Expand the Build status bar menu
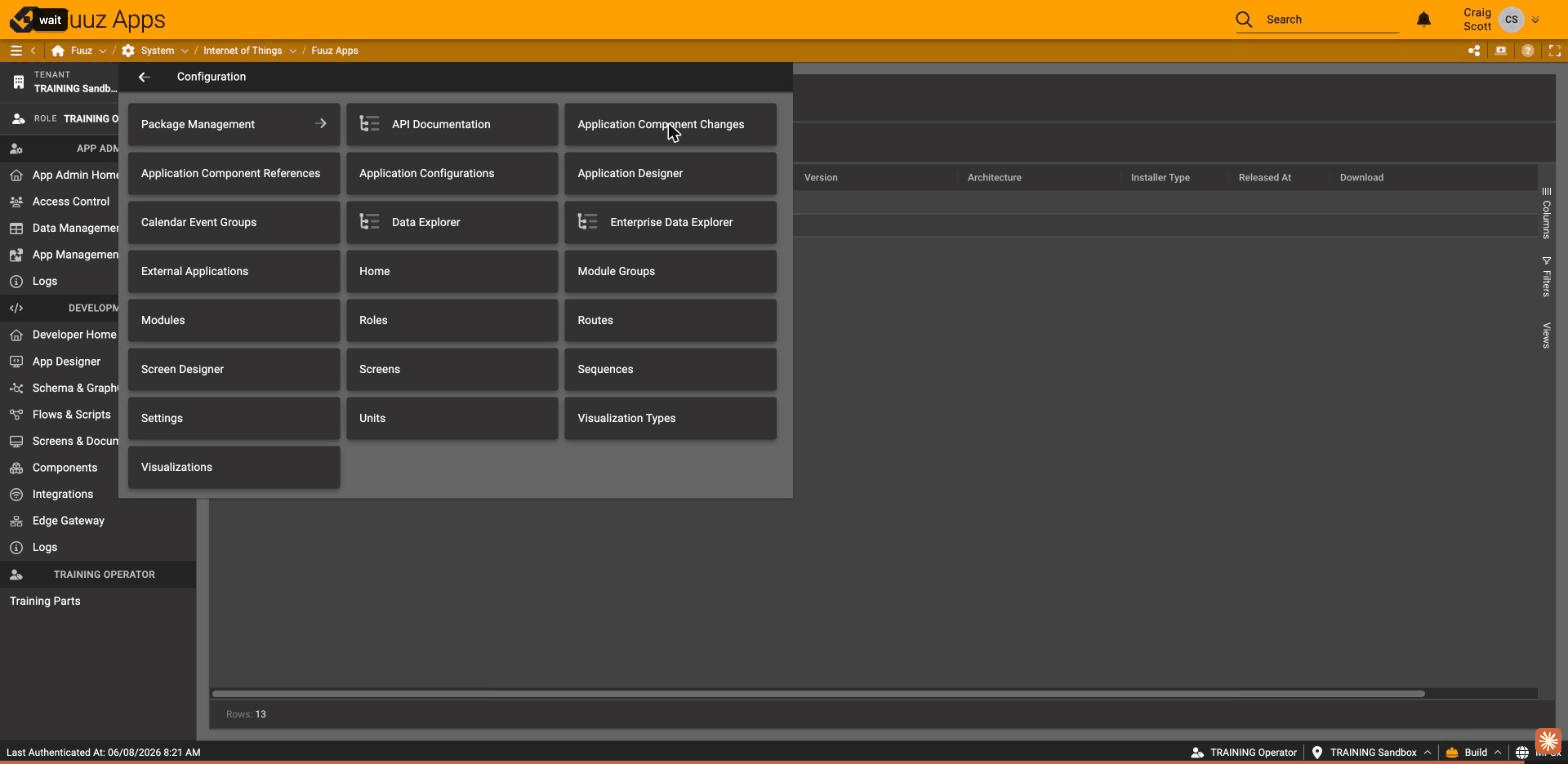Image resolution: width=1568 pixels, height=764 pixels. pyautogui.click(x=1497, y=752)
